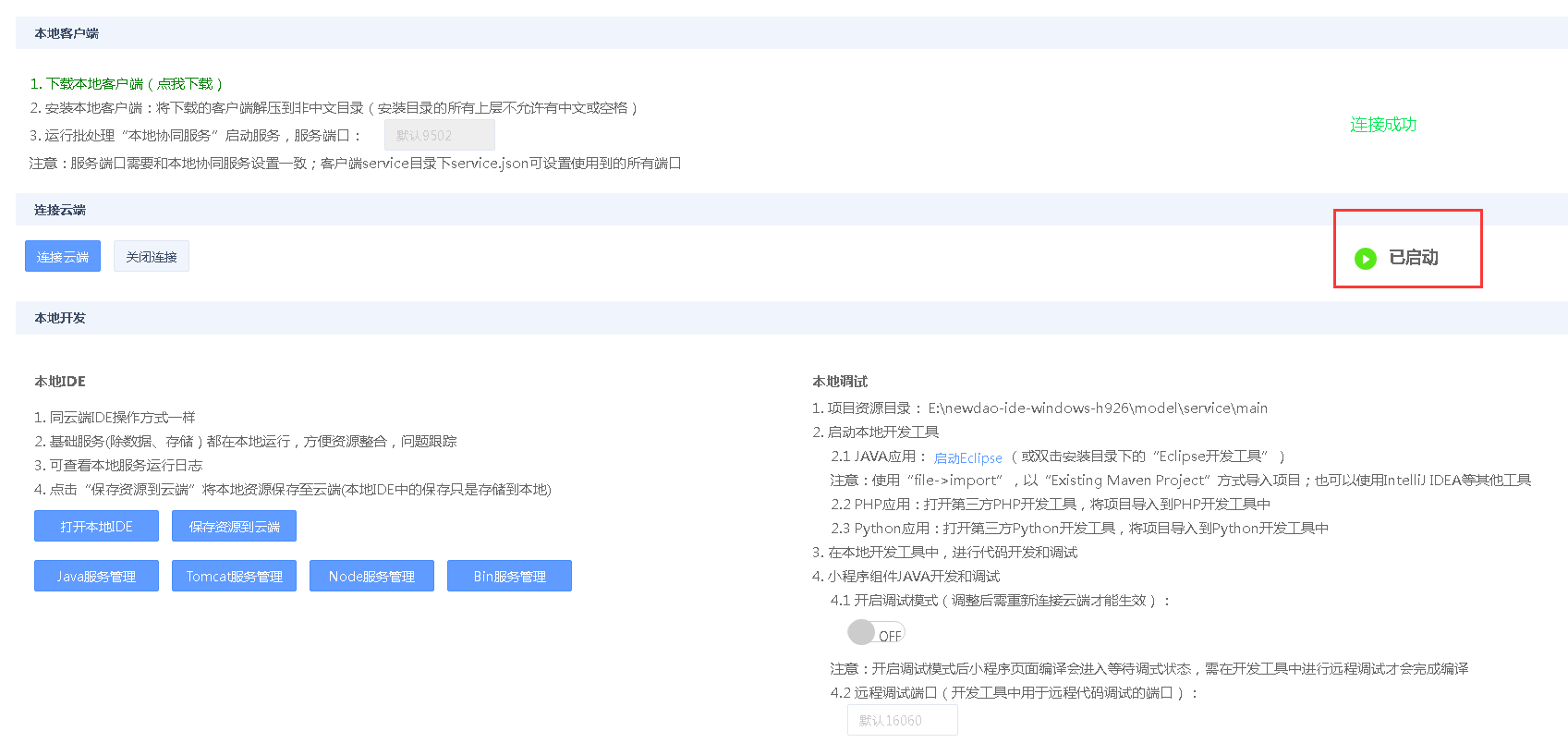Click the line 2.3 Python应用 instruction text

1079,528
